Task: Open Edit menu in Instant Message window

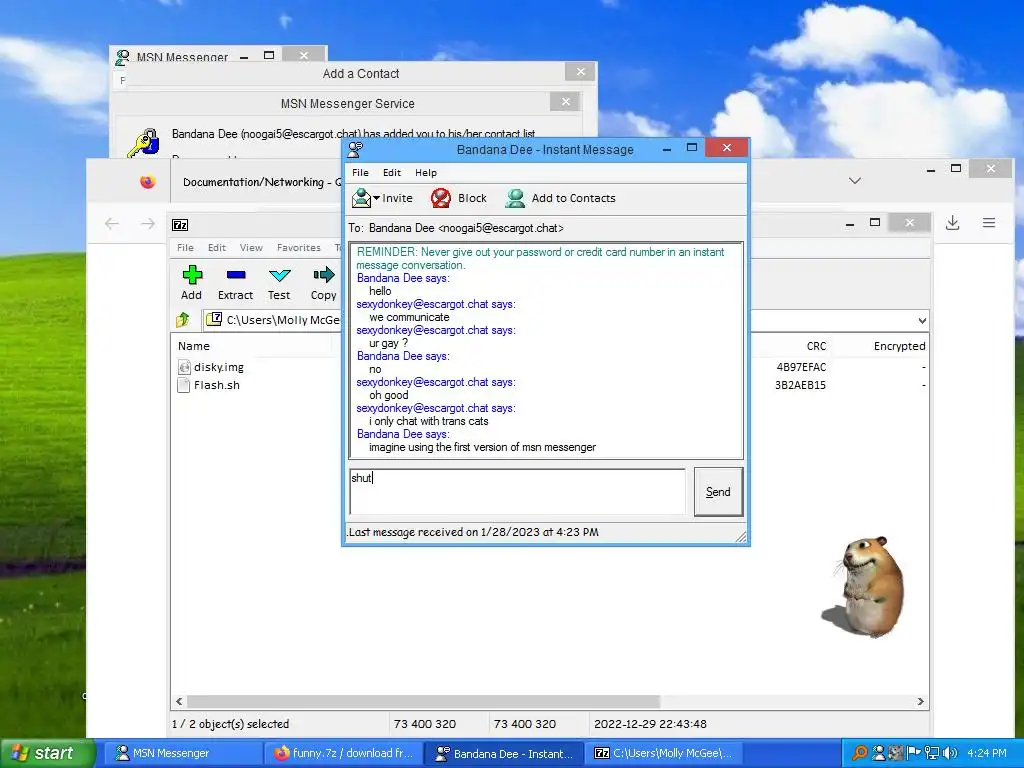Action: pos(392,172)
